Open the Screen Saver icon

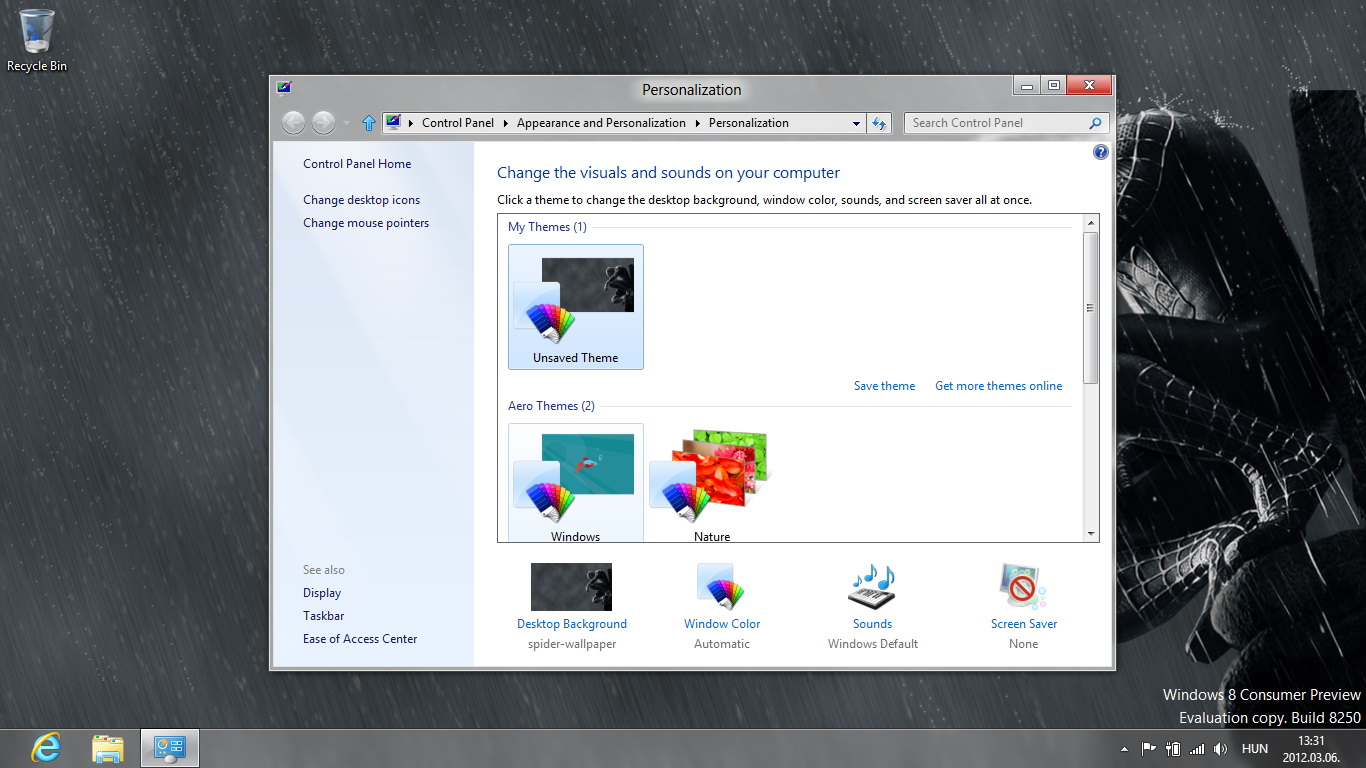(x=1023, y=587)
